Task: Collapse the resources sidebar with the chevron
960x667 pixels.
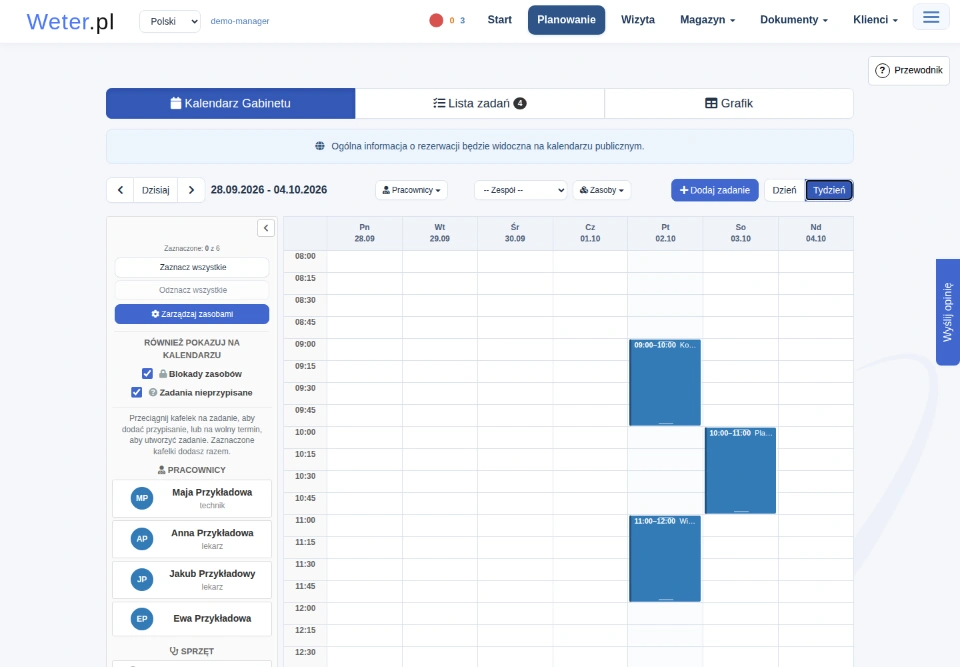Action: (x=266, y=228)
